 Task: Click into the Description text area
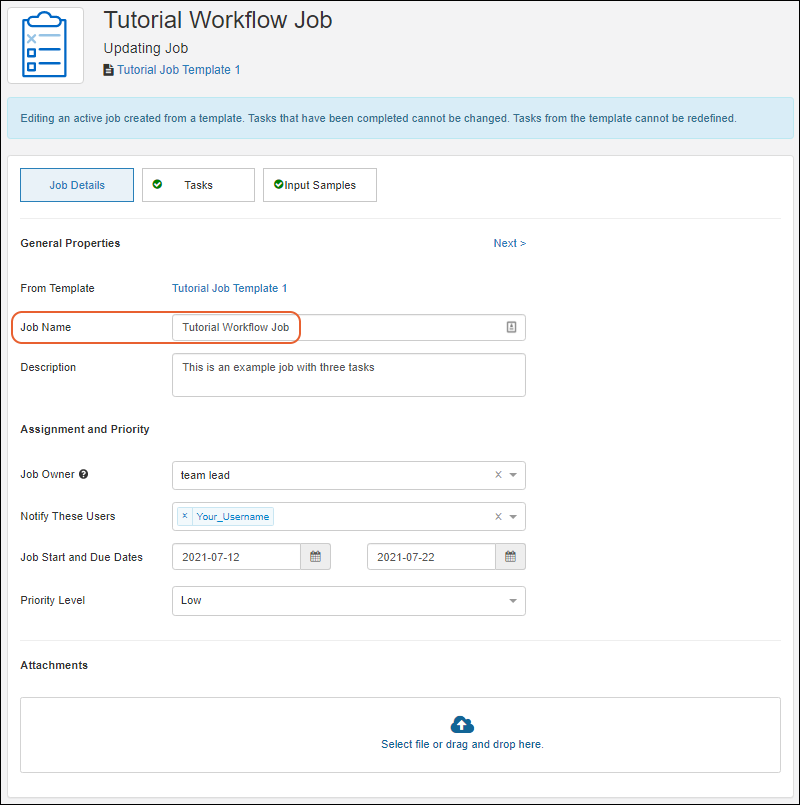348,375
